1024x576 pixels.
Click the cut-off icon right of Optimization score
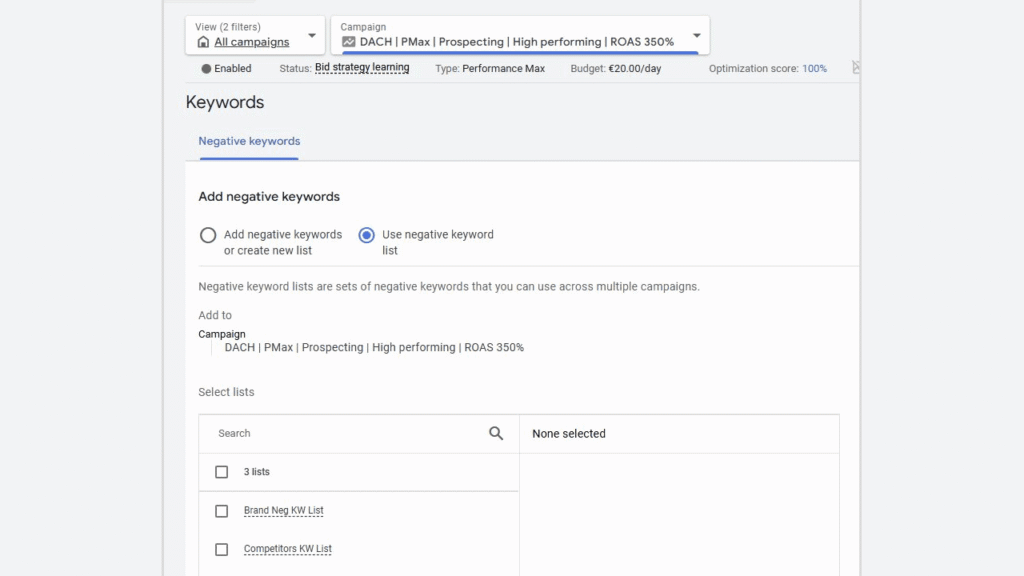pyautogui.click(x=856, y=67)
